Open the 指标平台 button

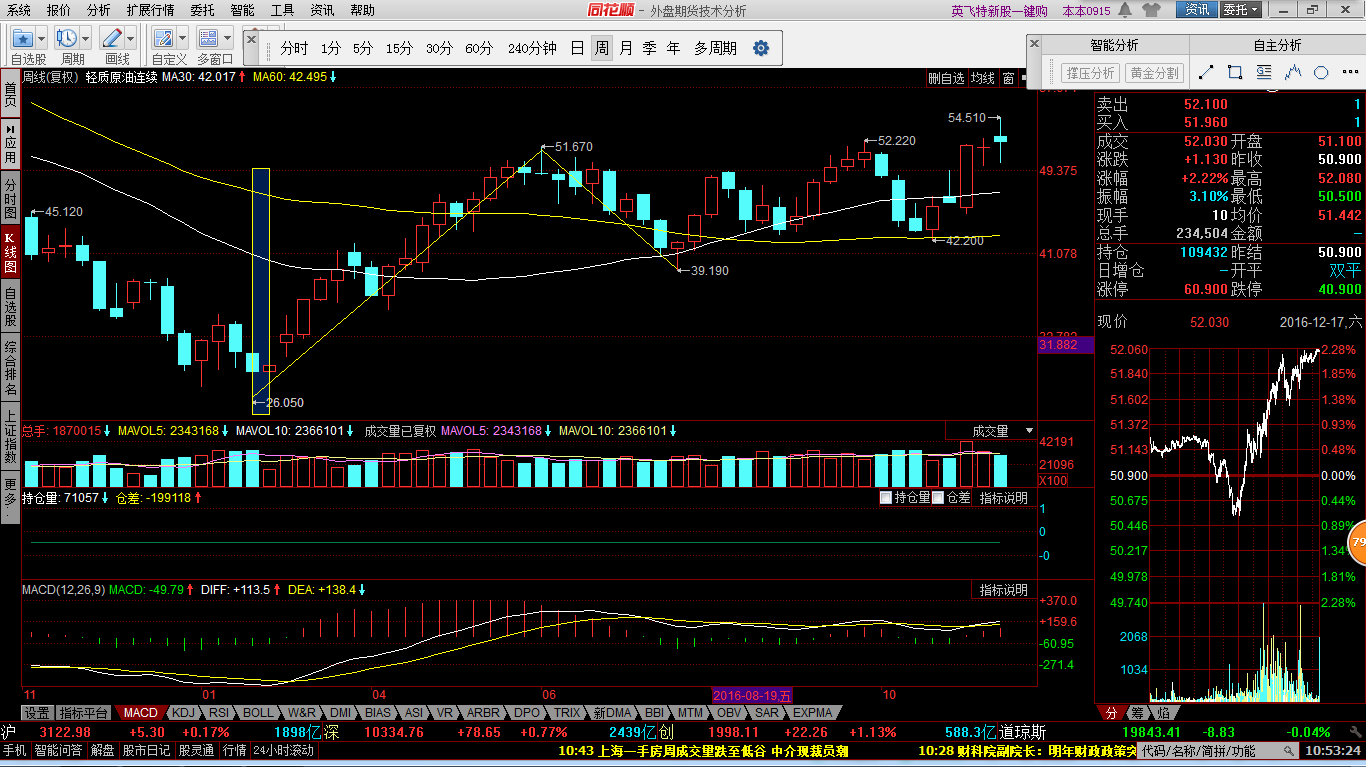click(83, 713)
